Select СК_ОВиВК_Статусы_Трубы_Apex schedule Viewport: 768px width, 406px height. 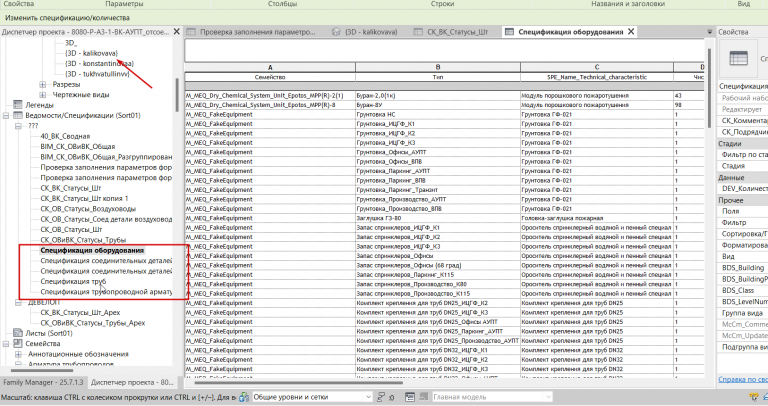click(93, 323)
